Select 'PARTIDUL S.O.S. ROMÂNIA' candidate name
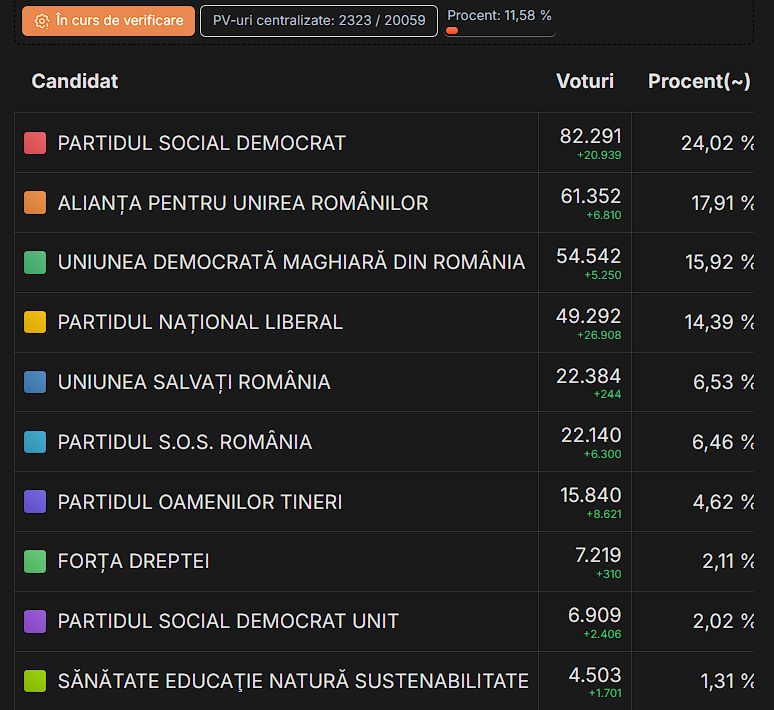Screen dimensions: 774x710 [x=185, y=442]
